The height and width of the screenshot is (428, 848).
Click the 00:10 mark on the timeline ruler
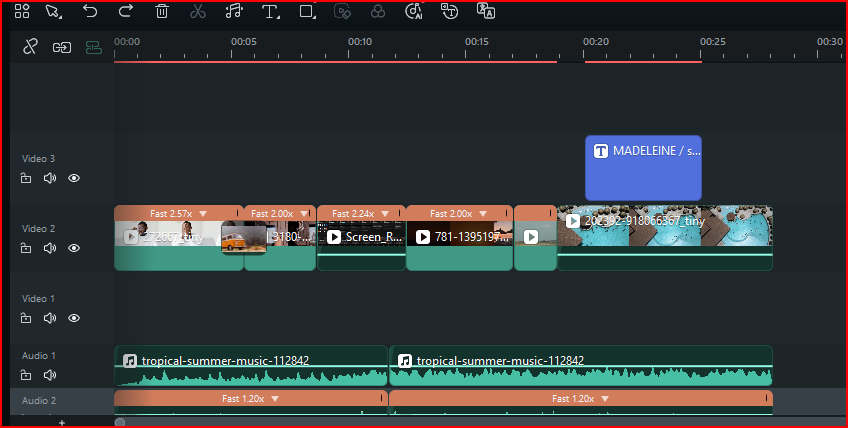click(x=360, y=42)
